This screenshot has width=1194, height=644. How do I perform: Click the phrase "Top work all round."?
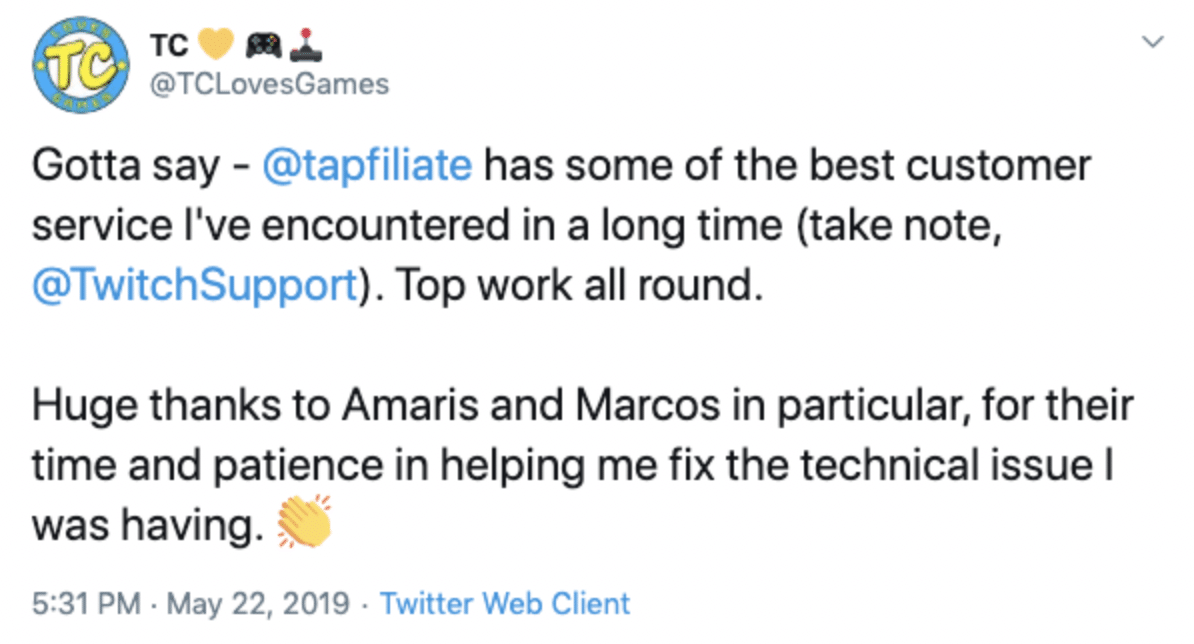click(x=577, y=286)
